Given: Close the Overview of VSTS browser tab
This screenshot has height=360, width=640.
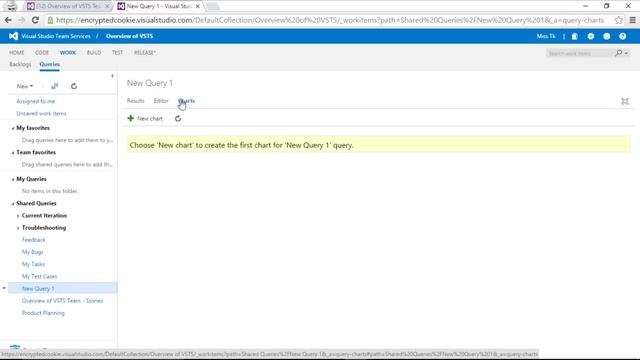Looking at the screenshot, I should [107, 6].
